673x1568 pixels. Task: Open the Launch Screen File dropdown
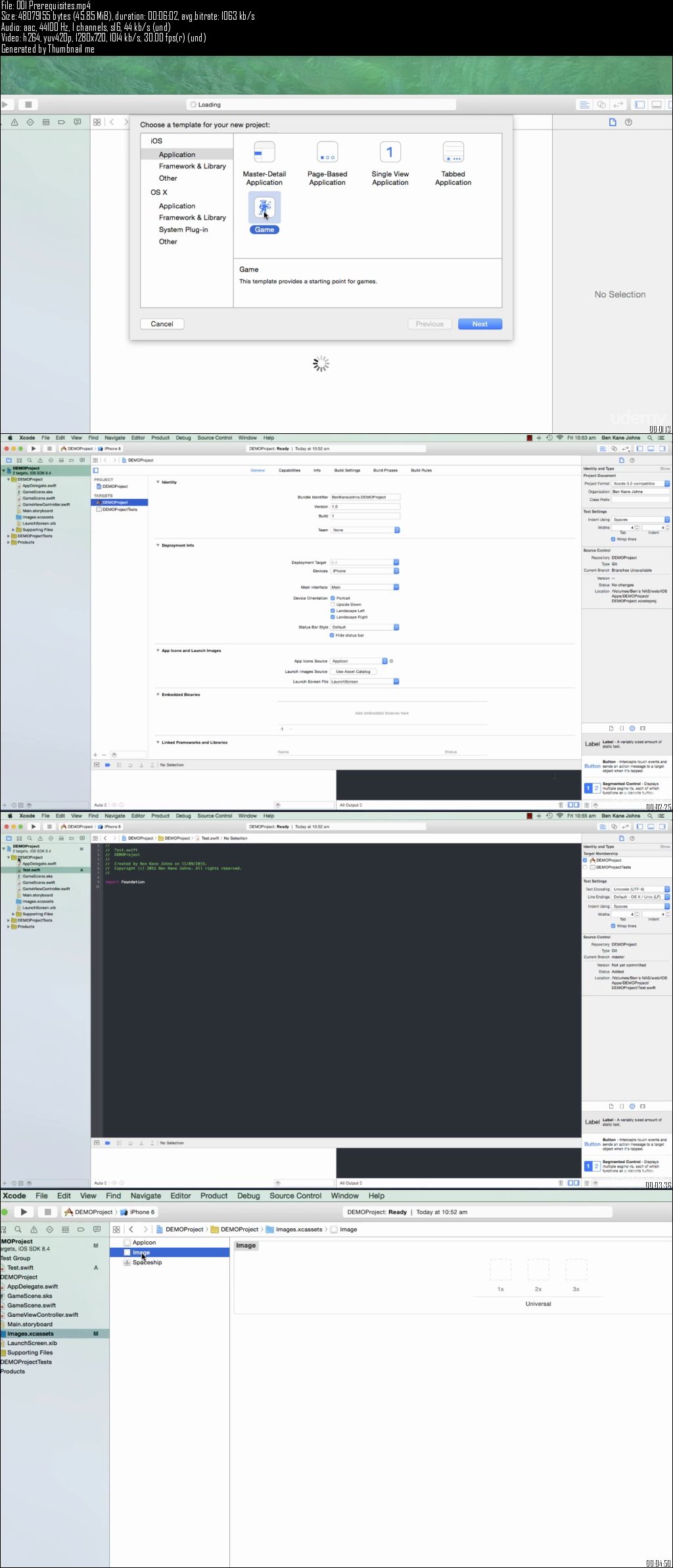(x=365, y=682)
